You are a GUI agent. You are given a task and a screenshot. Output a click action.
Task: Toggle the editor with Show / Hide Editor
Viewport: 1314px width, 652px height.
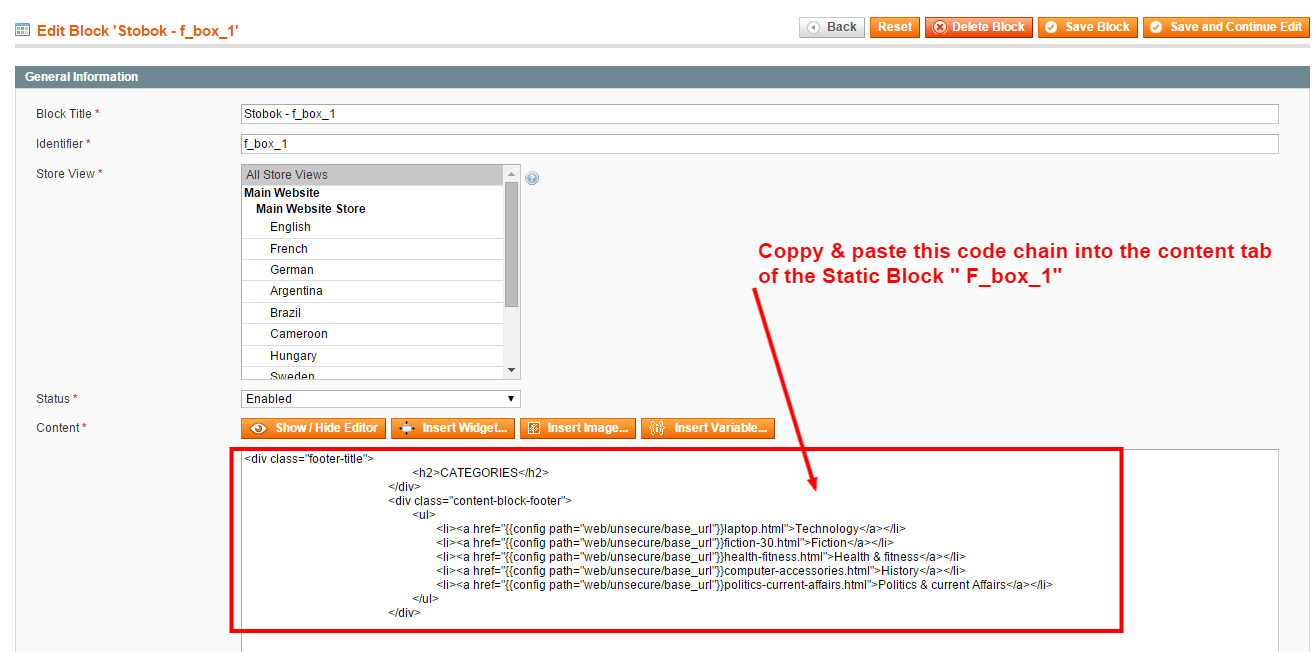point(313,428)
